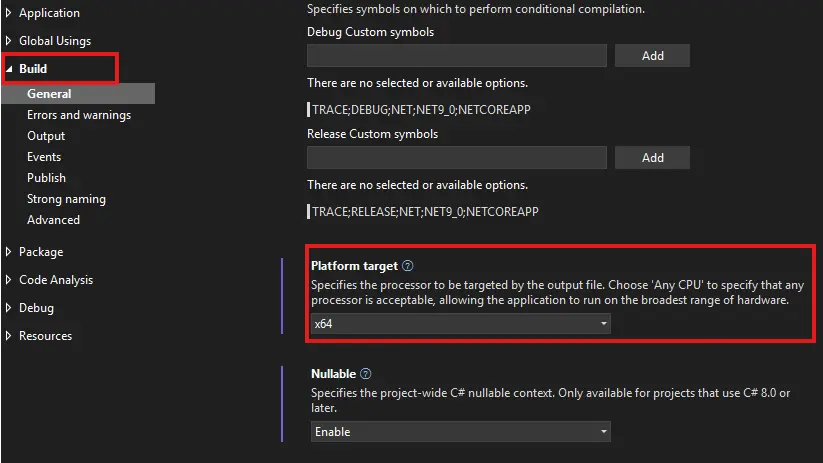This screenshot has height=463, width=823.
Task: Focus the Debug Custom symbols text field
Action: click(x=457, y=56)
